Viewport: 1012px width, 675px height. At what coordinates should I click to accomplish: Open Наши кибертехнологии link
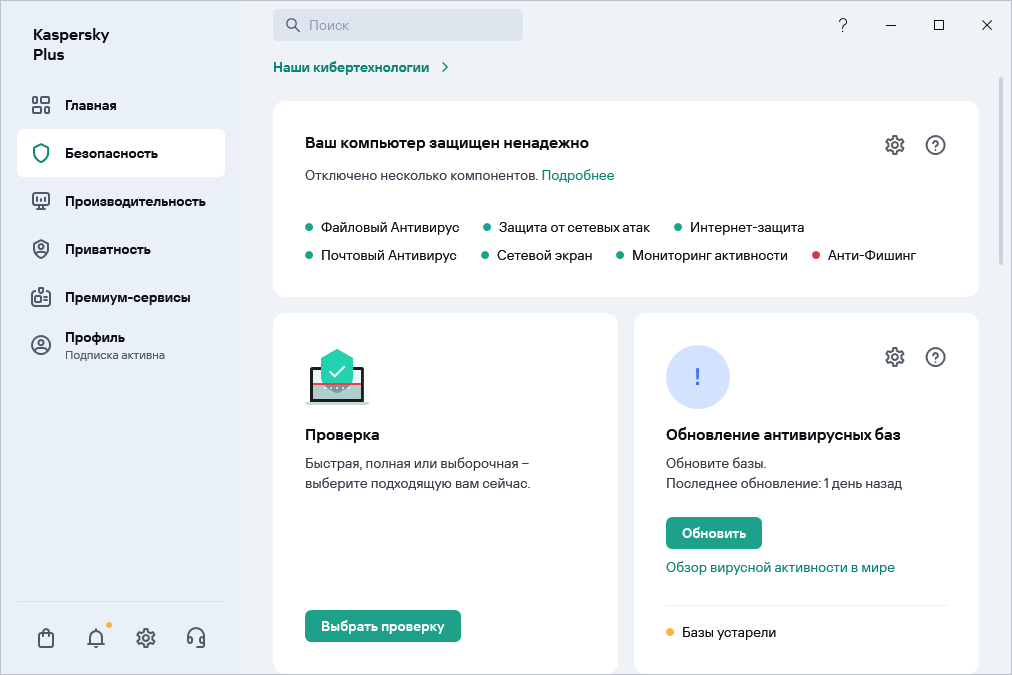coord(351,67)
